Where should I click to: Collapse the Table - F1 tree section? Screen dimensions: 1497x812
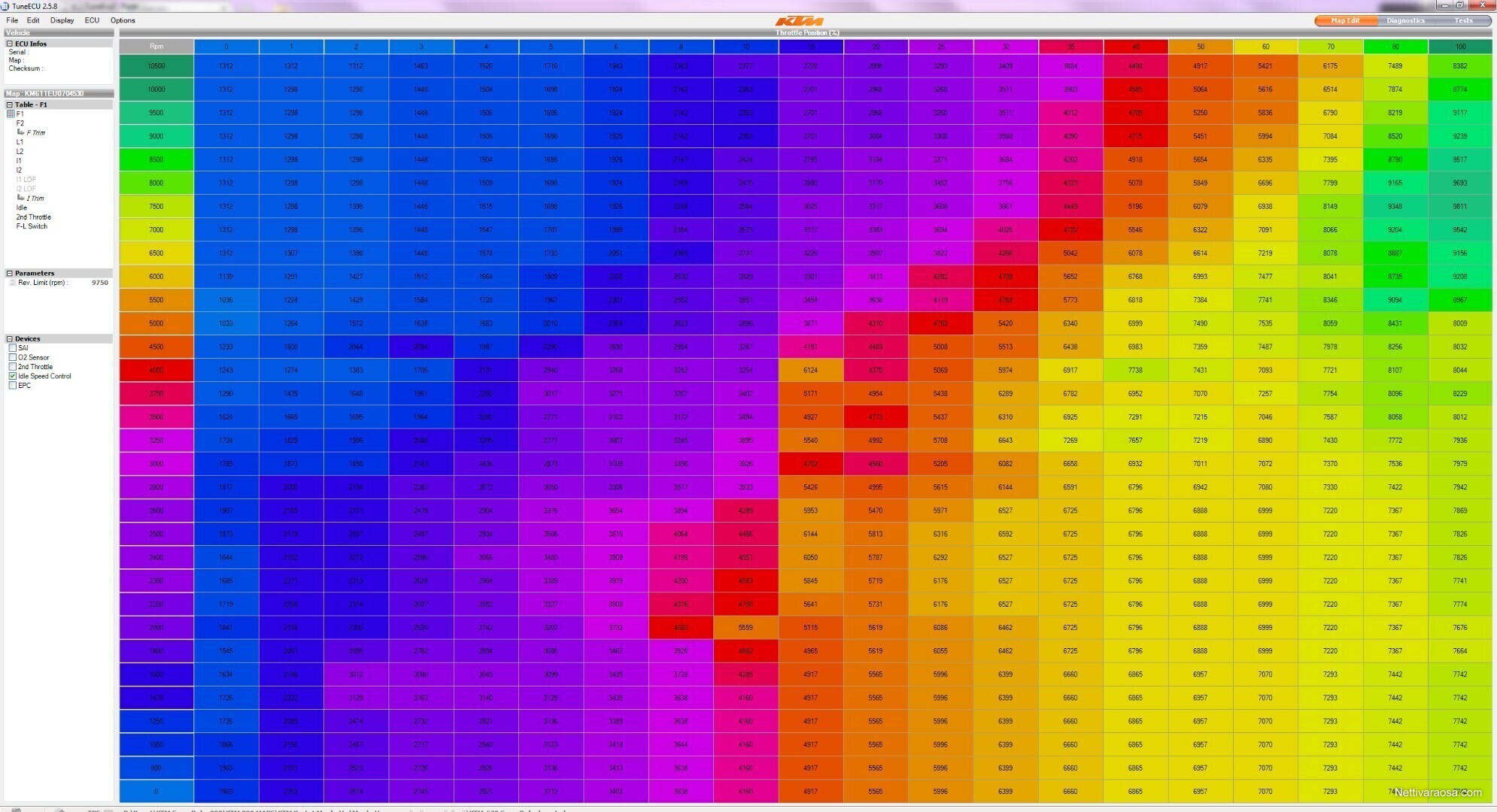tap(9, 105)
